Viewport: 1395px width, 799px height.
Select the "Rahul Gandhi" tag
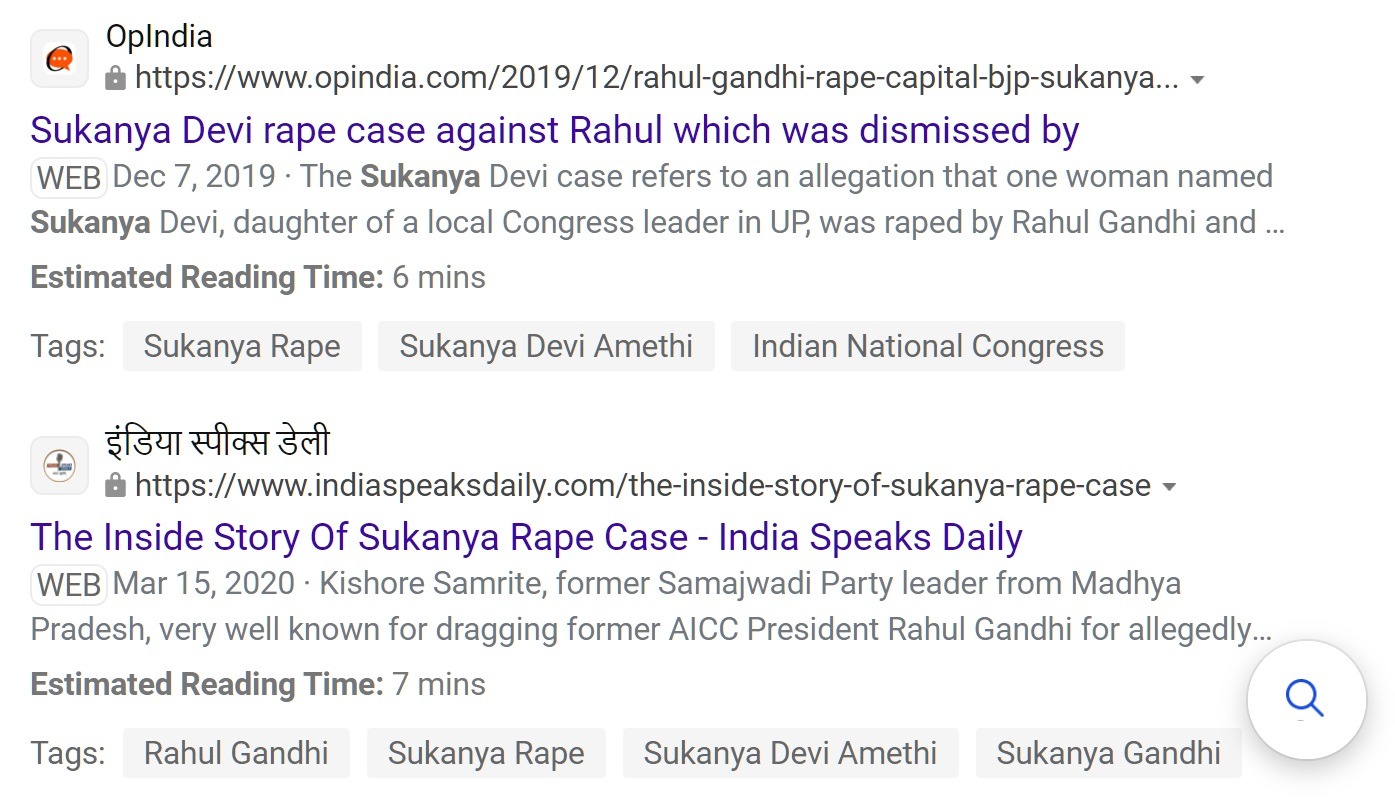tap(236, 753)
